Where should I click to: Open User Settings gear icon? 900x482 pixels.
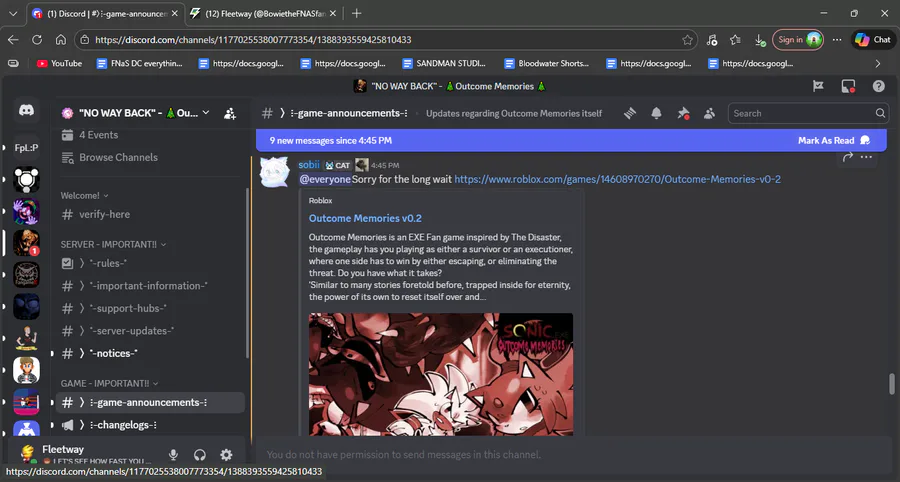[x=227, y=455]
